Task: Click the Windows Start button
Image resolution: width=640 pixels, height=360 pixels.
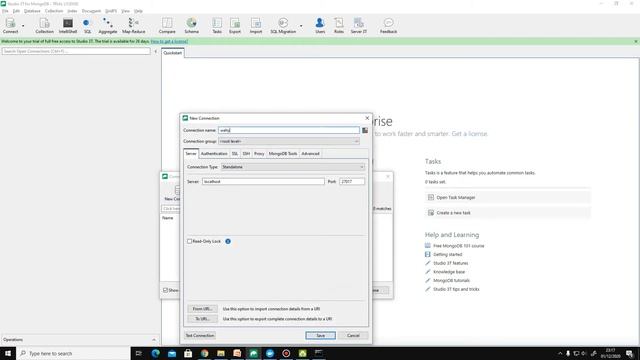Action: (x=8, y=353)
